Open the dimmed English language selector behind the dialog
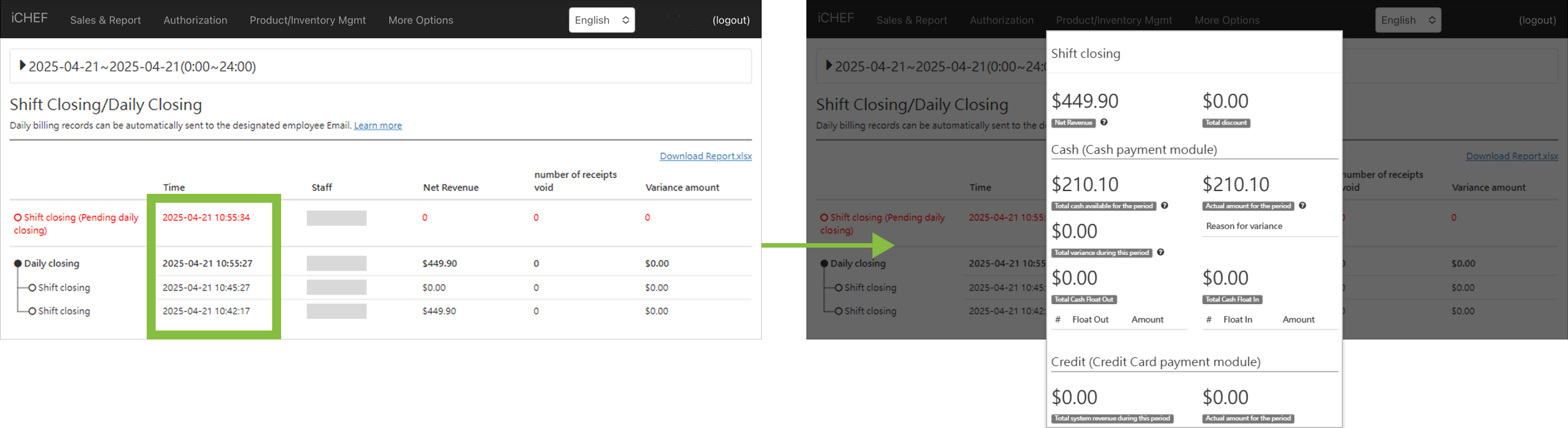This screenshot has height=428, width=1568. tap(1407, 20)
